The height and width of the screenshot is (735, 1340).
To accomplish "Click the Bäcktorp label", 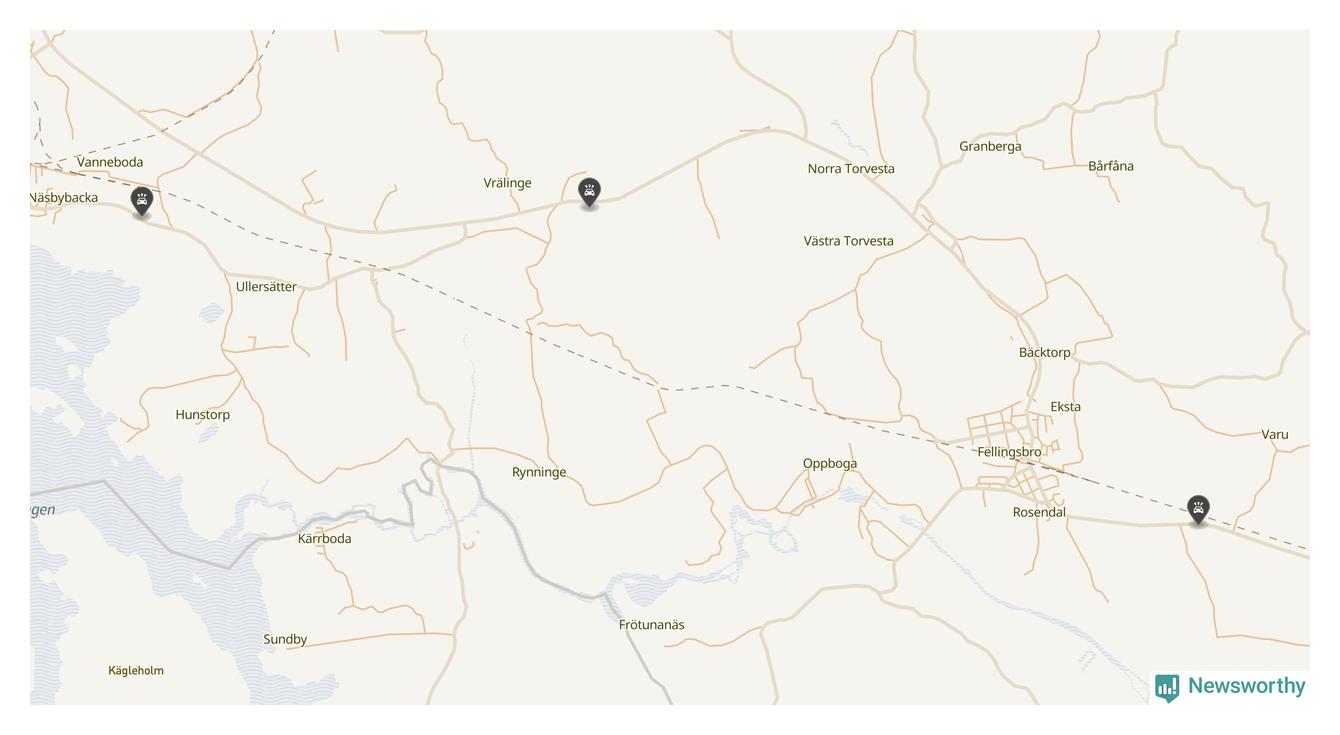I will pyautogui.click(x=1045, y=353).
